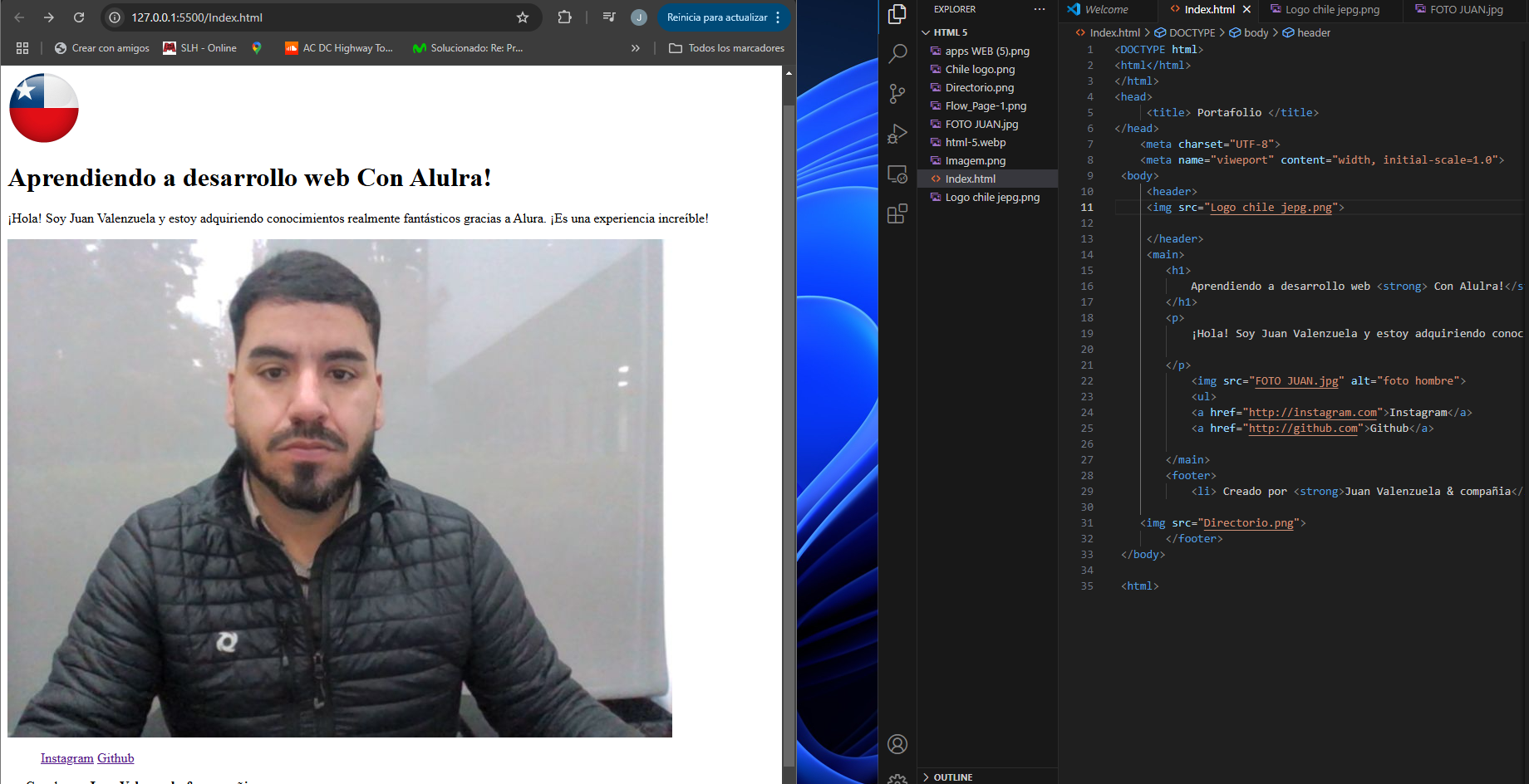Open the Search view in VS Code
The width and height of the screenshot is (1529, 784).
pos(897,55)
